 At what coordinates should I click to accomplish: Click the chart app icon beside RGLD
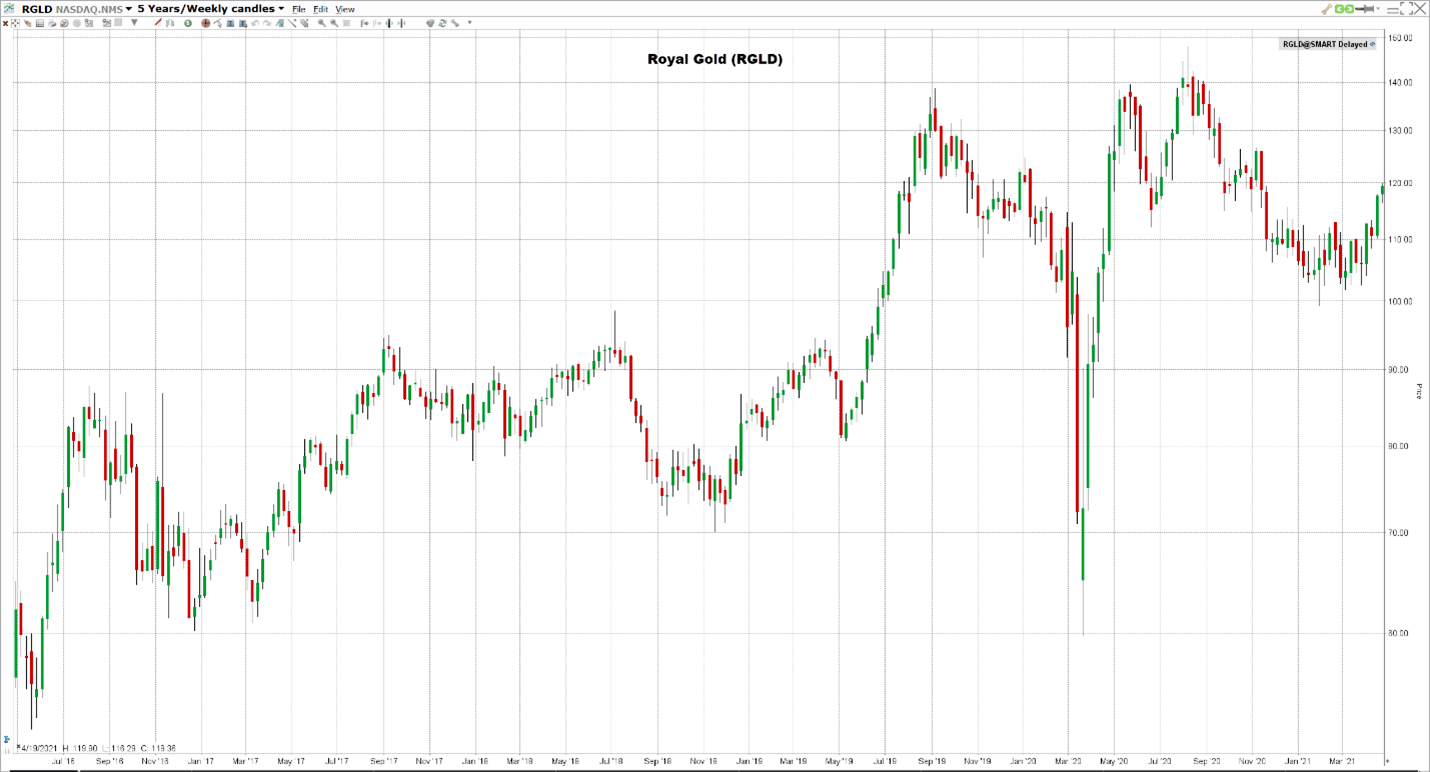click(9, 9)
